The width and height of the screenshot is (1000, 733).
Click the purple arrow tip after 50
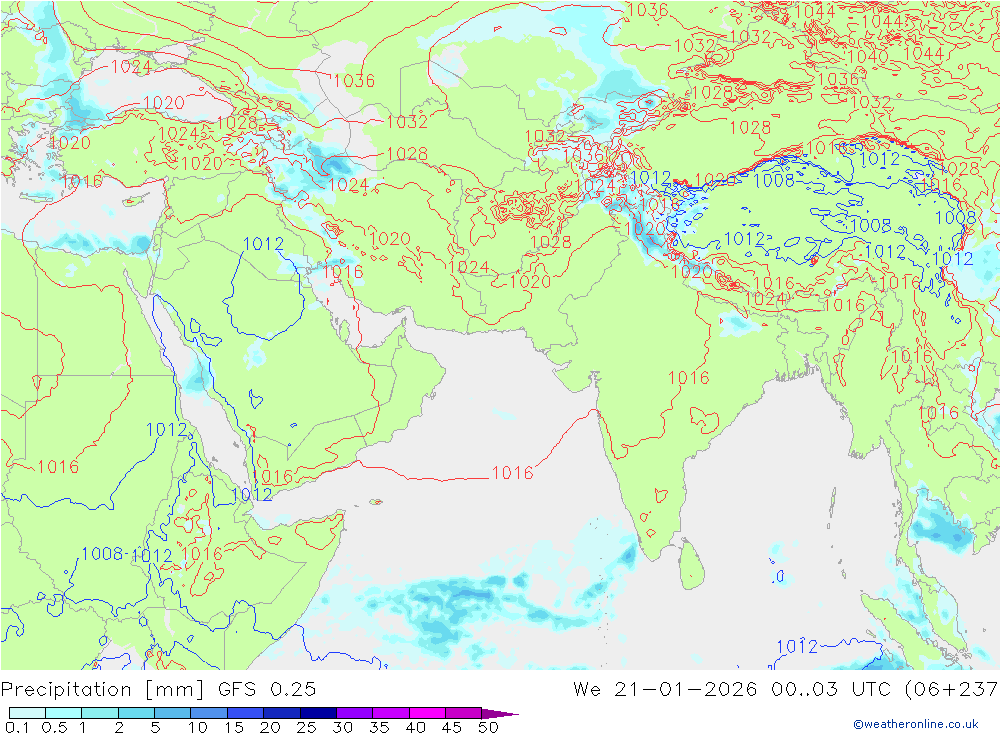pos(500,713)
